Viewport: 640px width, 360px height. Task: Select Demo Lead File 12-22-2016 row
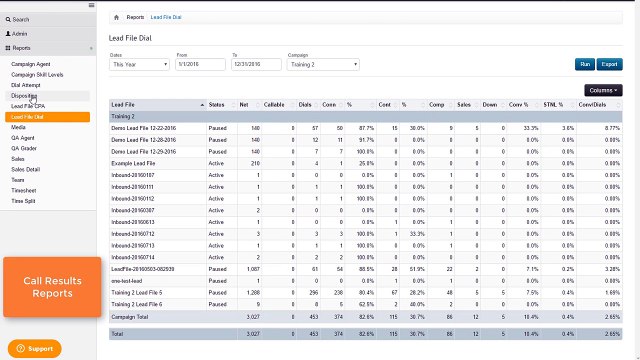(366, 128)
